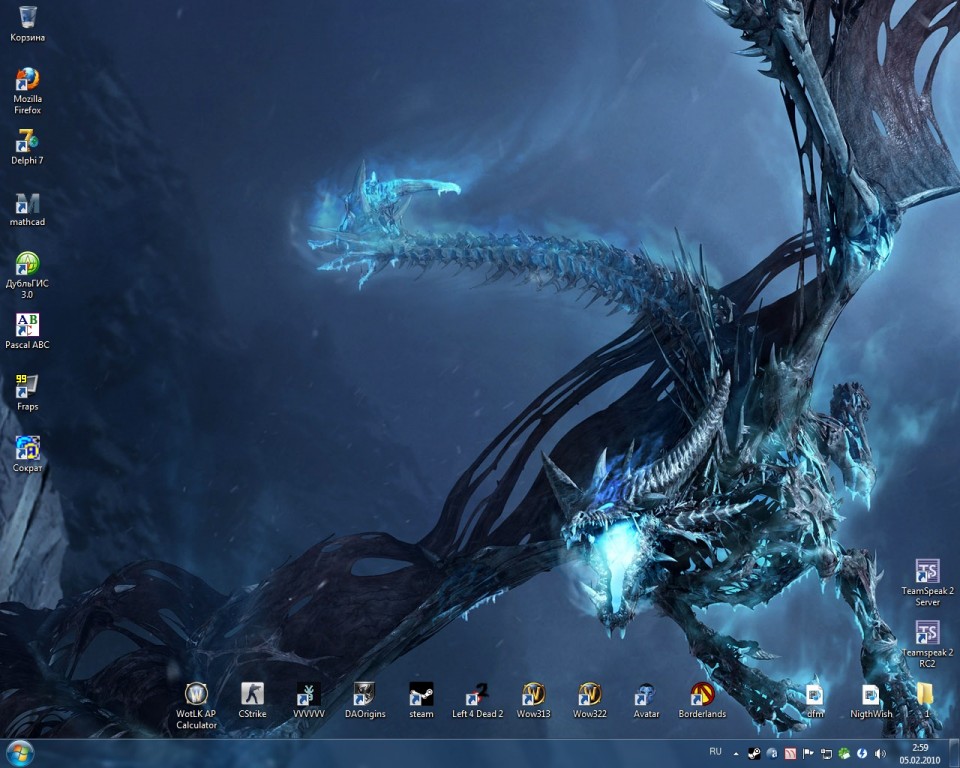Select the Delphi 7 desktop shortcut

pyautogui.click(x=28, y=147)
